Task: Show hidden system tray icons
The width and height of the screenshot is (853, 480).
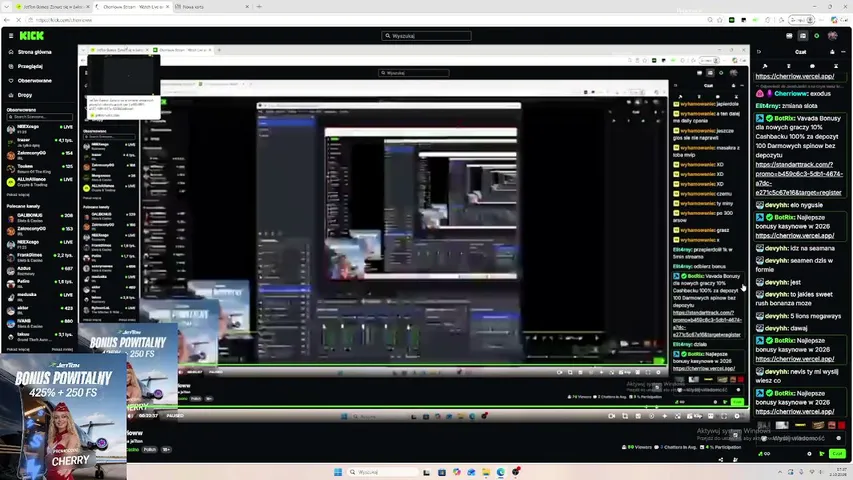Action: coord(780,472)
